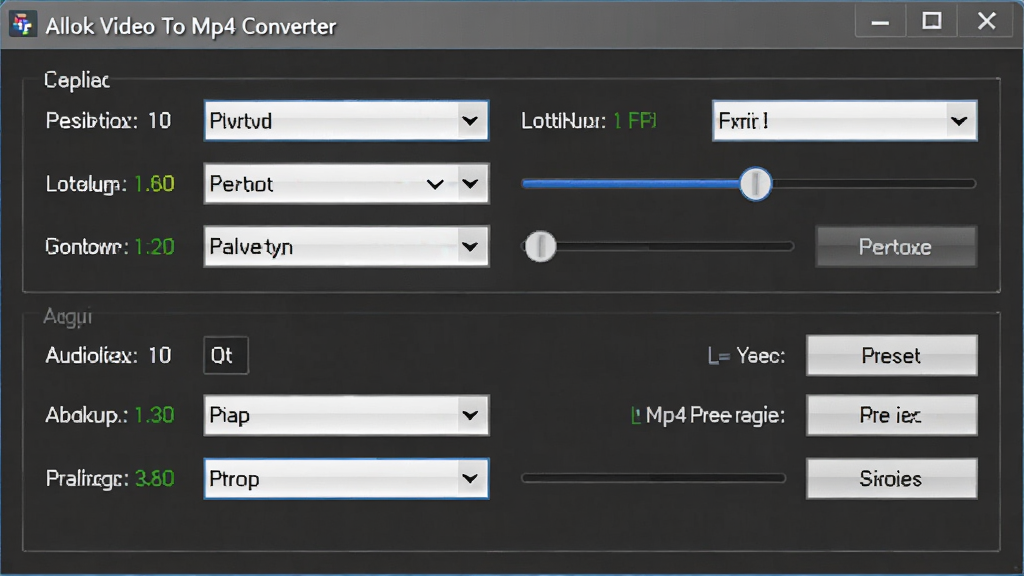
Task: Click the Allok app icon in title bar
Action: pos(23,25)
